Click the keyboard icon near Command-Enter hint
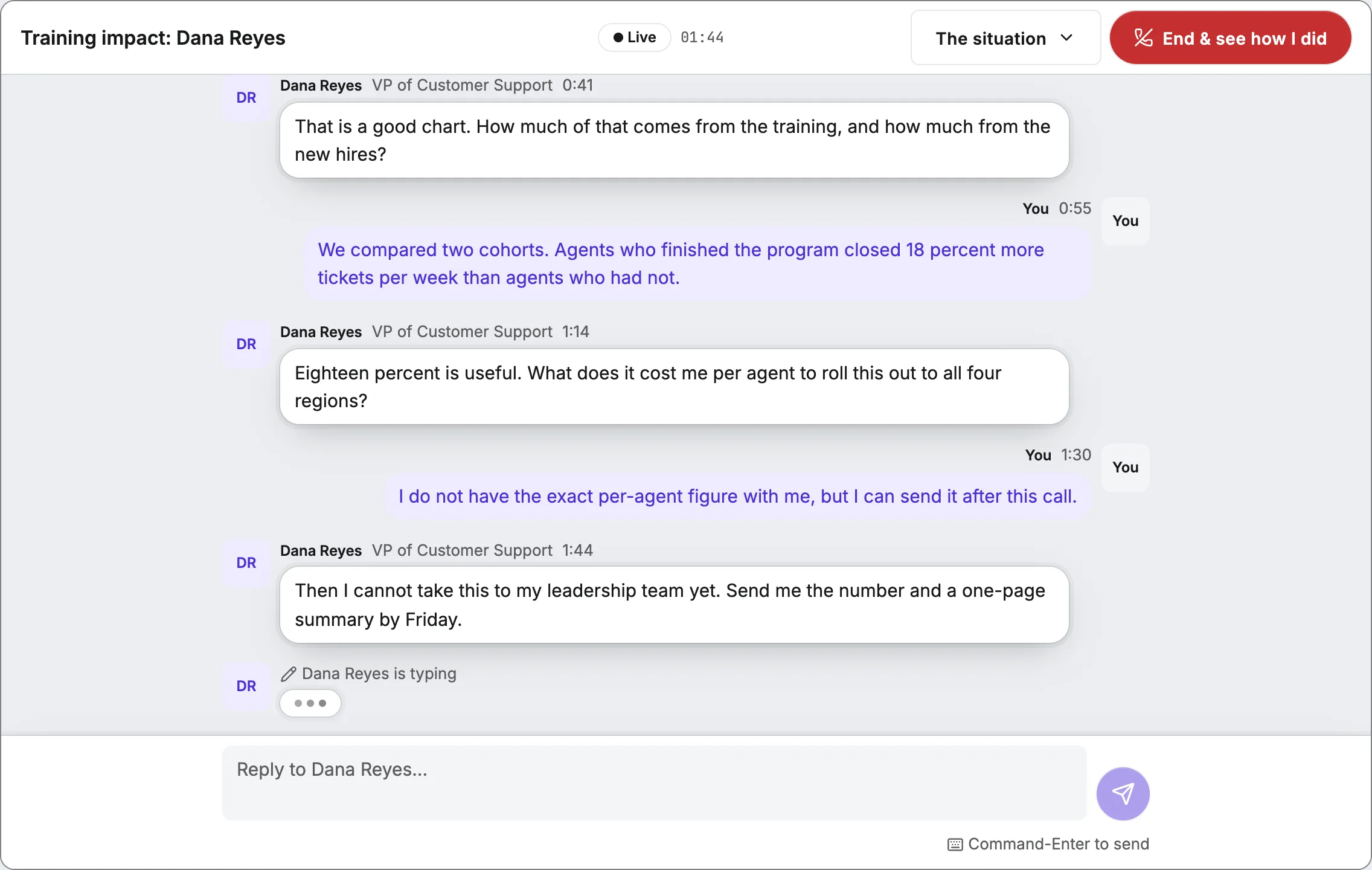The height and width of the screenshot is (870, 1372). (955, 845)
